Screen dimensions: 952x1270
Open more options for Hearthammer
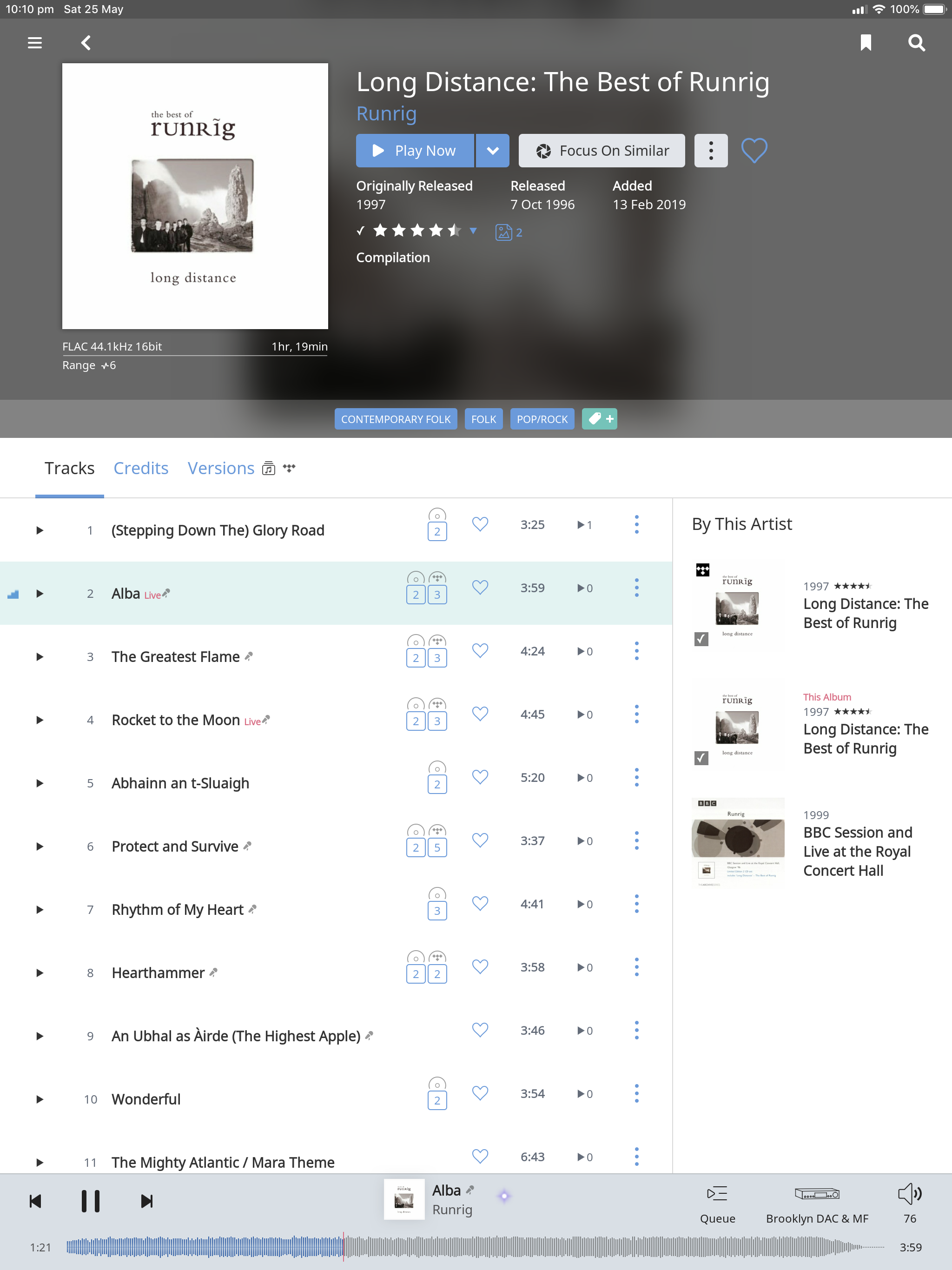[x=636, y=967]
